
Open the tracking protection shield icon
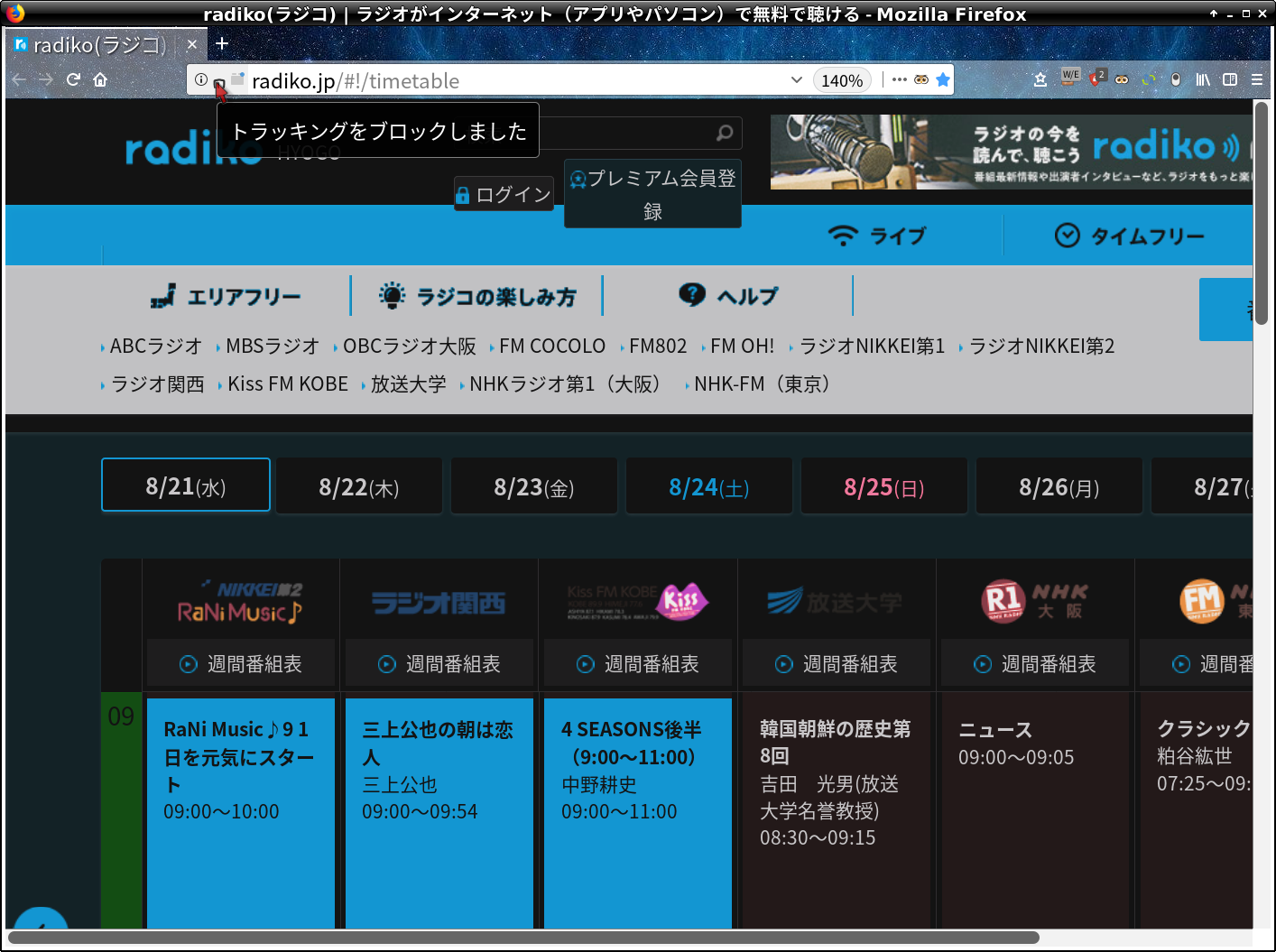(218, 81)
